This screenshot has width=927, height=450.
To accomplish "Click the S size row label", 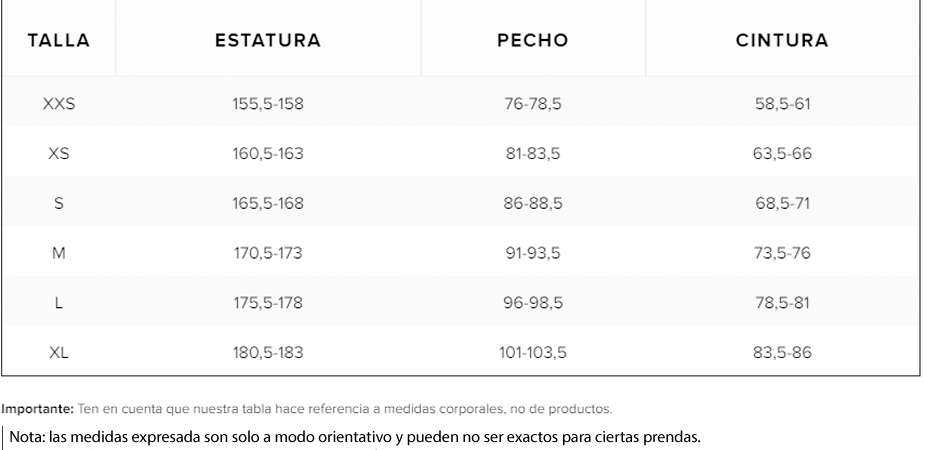I will click(x=59, y=203).
